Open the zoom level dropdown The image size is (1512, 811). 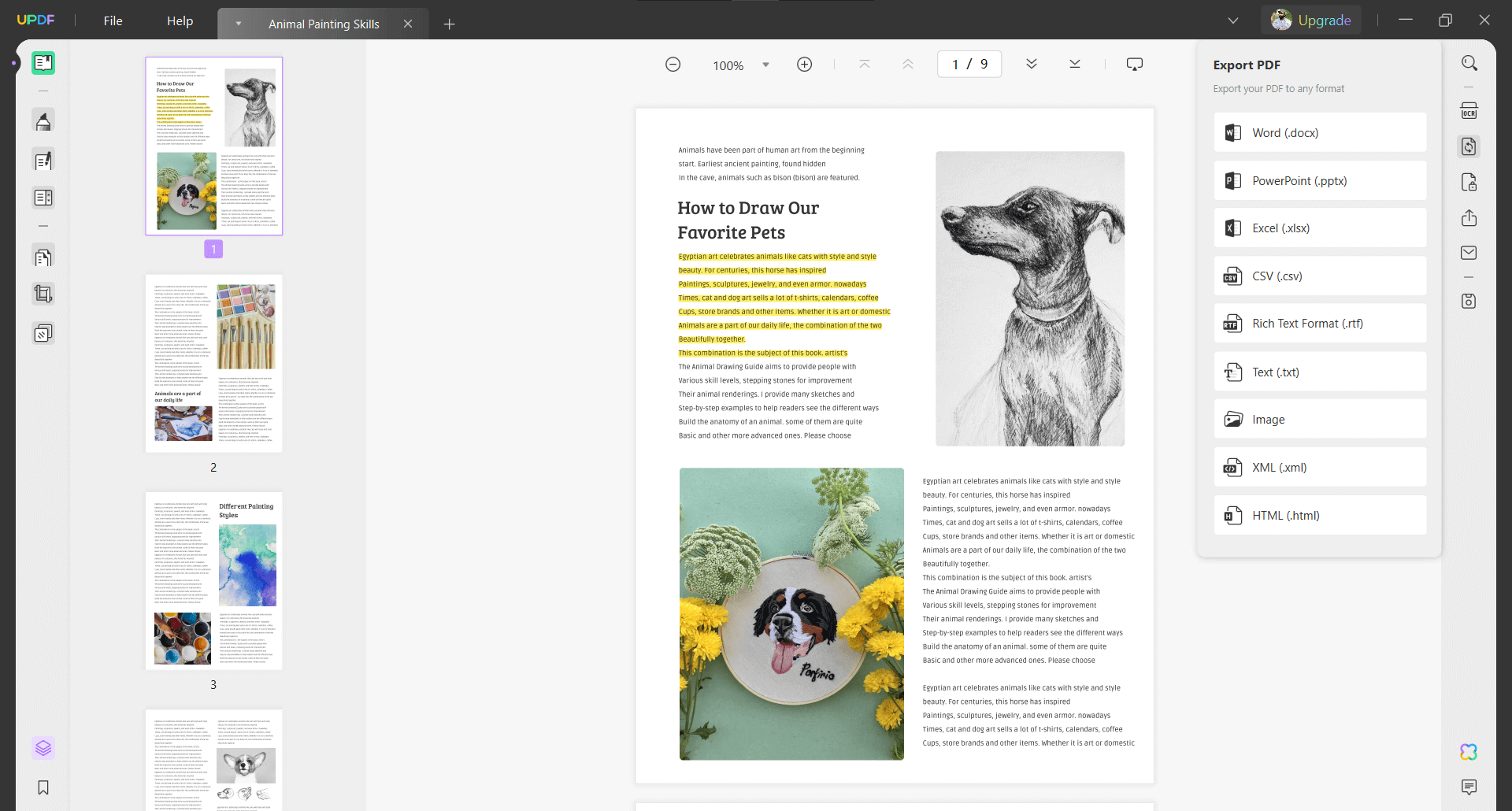(x=765, y=65)
